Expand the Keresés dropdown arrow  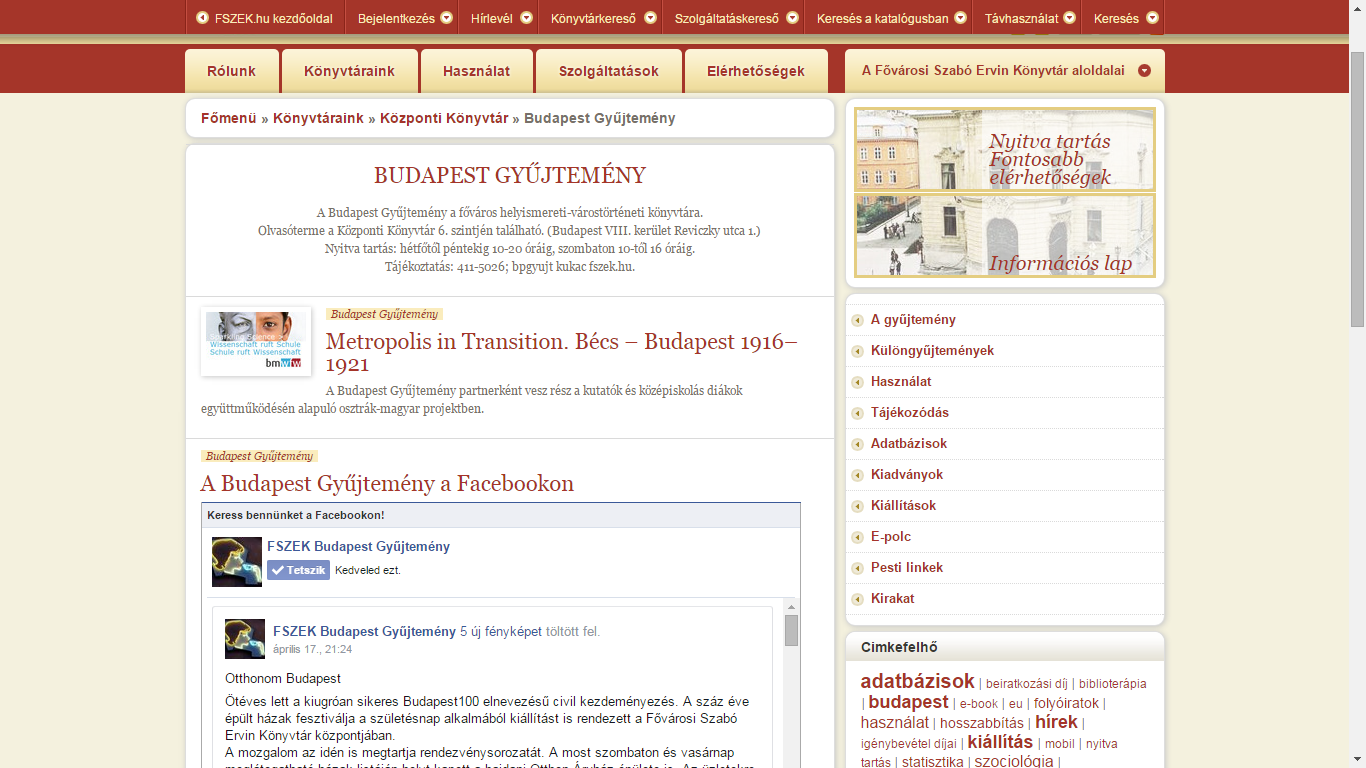[1152, 18]
